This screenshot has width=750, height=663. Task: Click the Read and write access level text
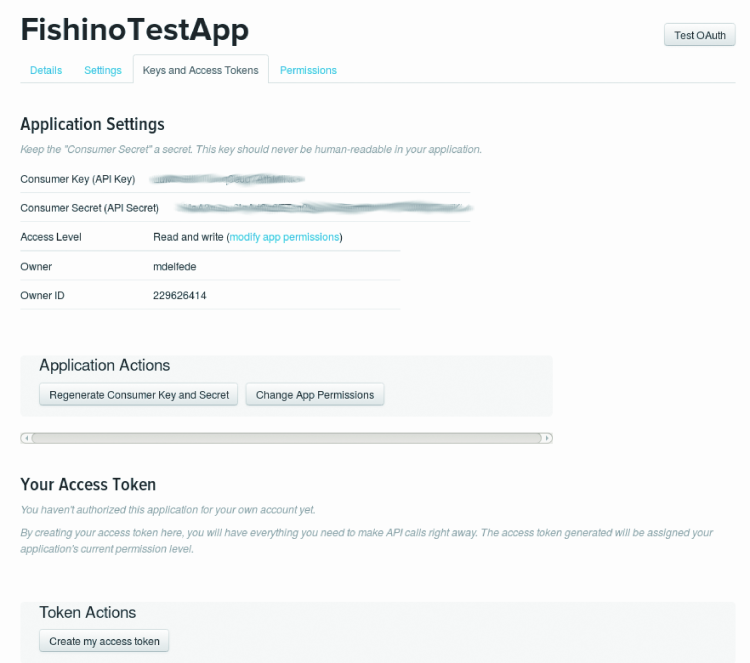(188, 237)
